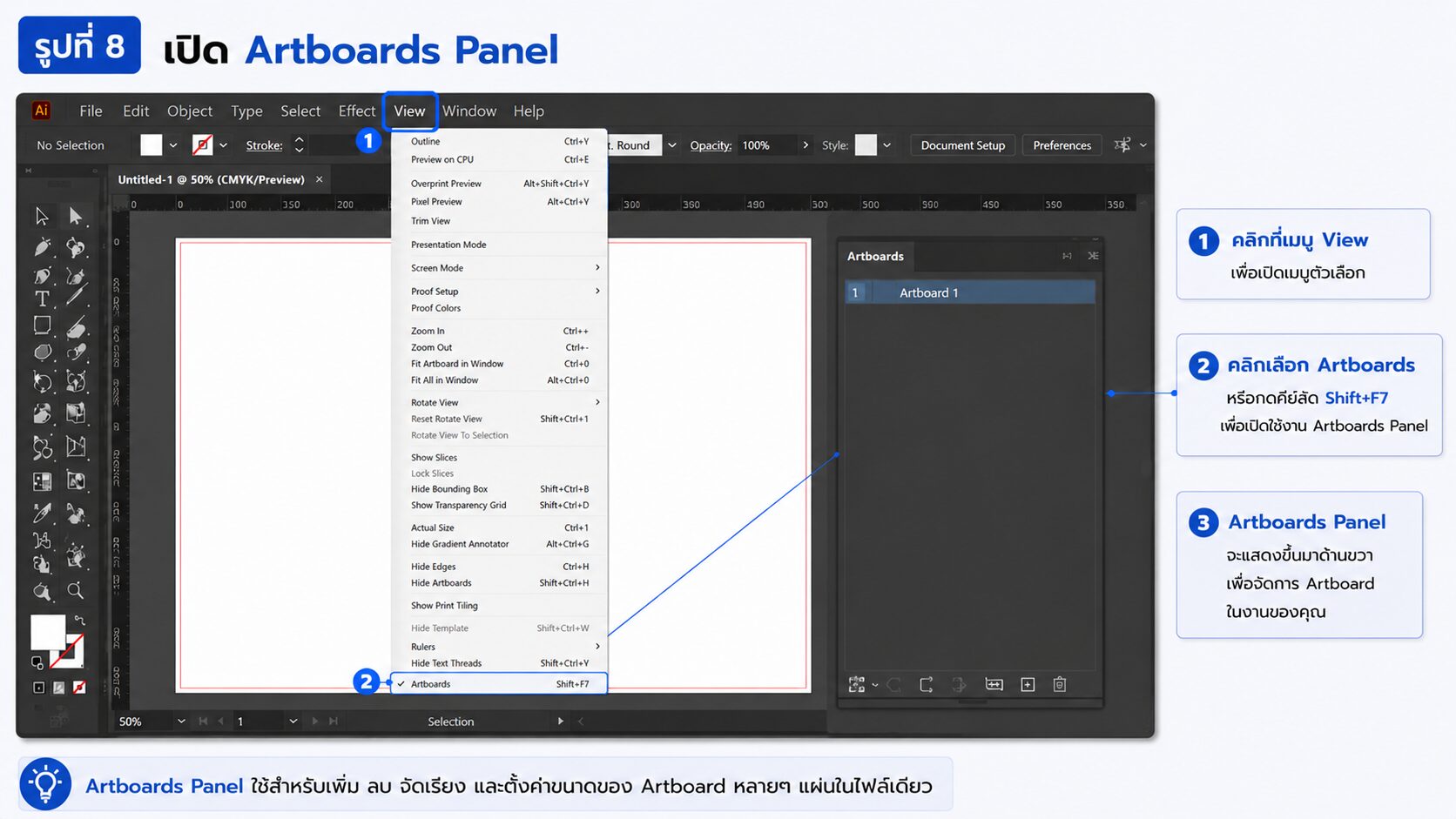Viewport: 1456px width, 819px height.
Task: Toggle Hide Edges in View menu
Action: point(499,567)
